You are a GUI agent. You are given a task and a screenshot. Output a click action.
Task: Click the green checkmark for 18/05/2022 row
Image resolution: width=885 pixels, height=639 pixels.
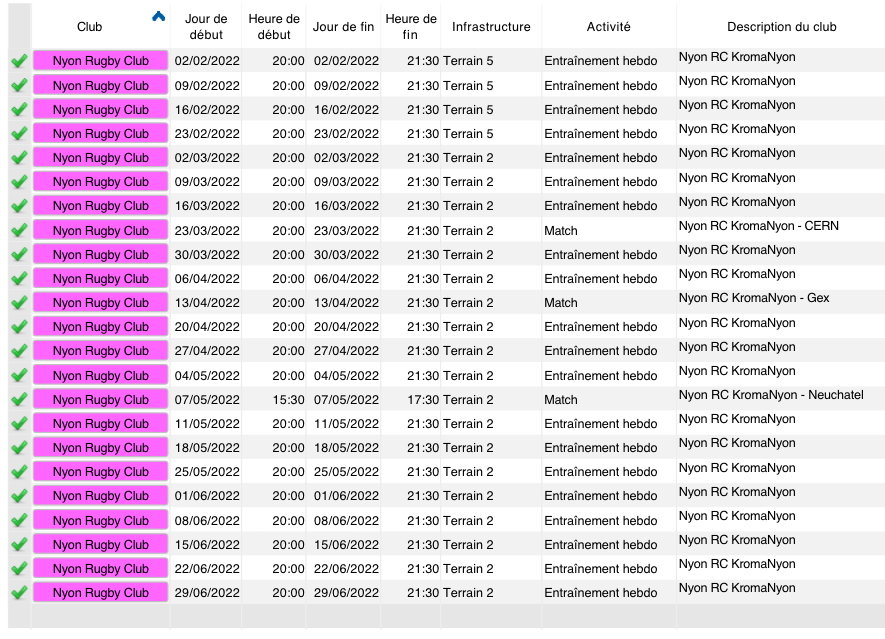(x=19, y=448)
